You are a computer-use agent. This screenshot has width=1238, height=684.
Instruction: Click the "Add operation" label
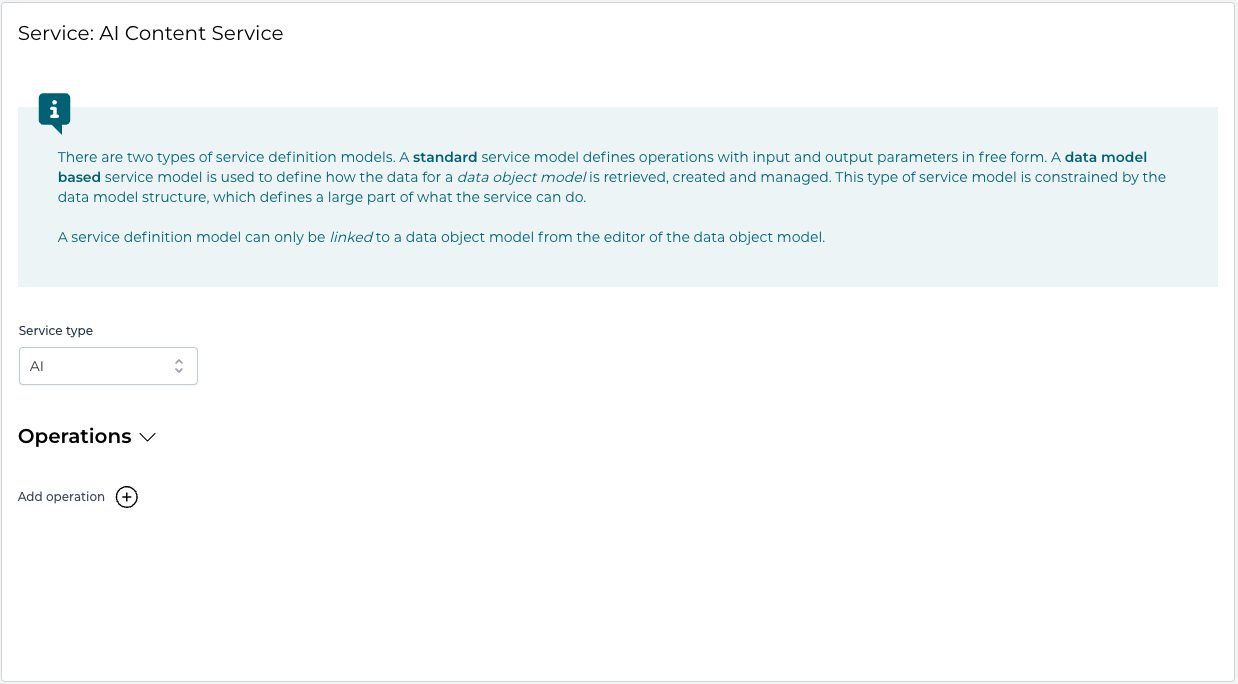[61, 497]
